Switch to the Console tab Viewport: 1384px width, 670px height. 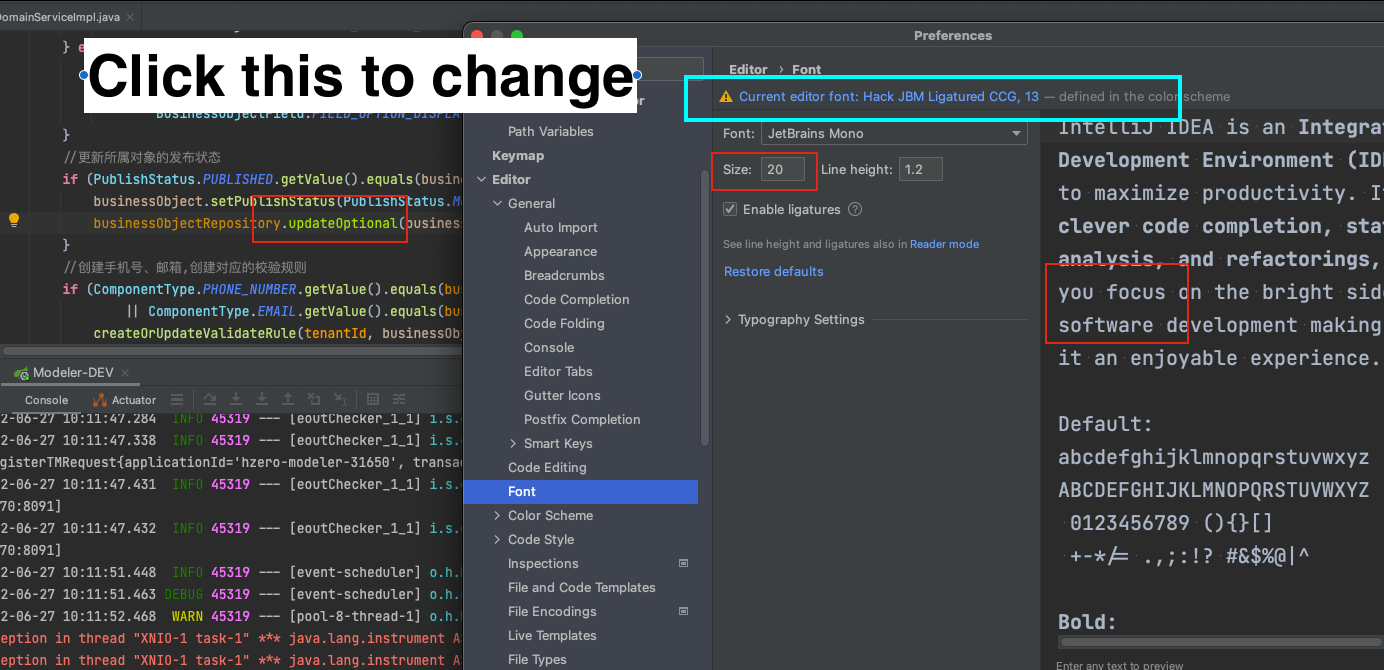46,400
